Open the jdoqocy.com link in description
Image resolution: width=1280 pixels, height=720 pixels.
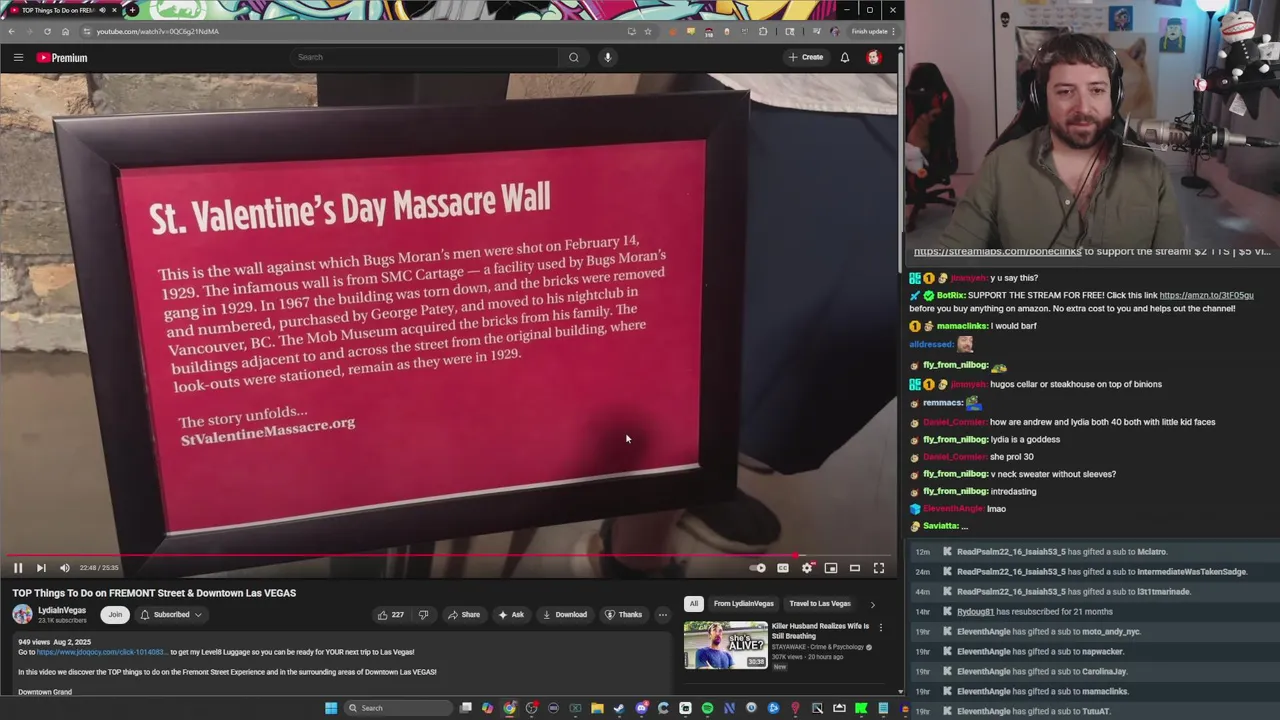102,652
